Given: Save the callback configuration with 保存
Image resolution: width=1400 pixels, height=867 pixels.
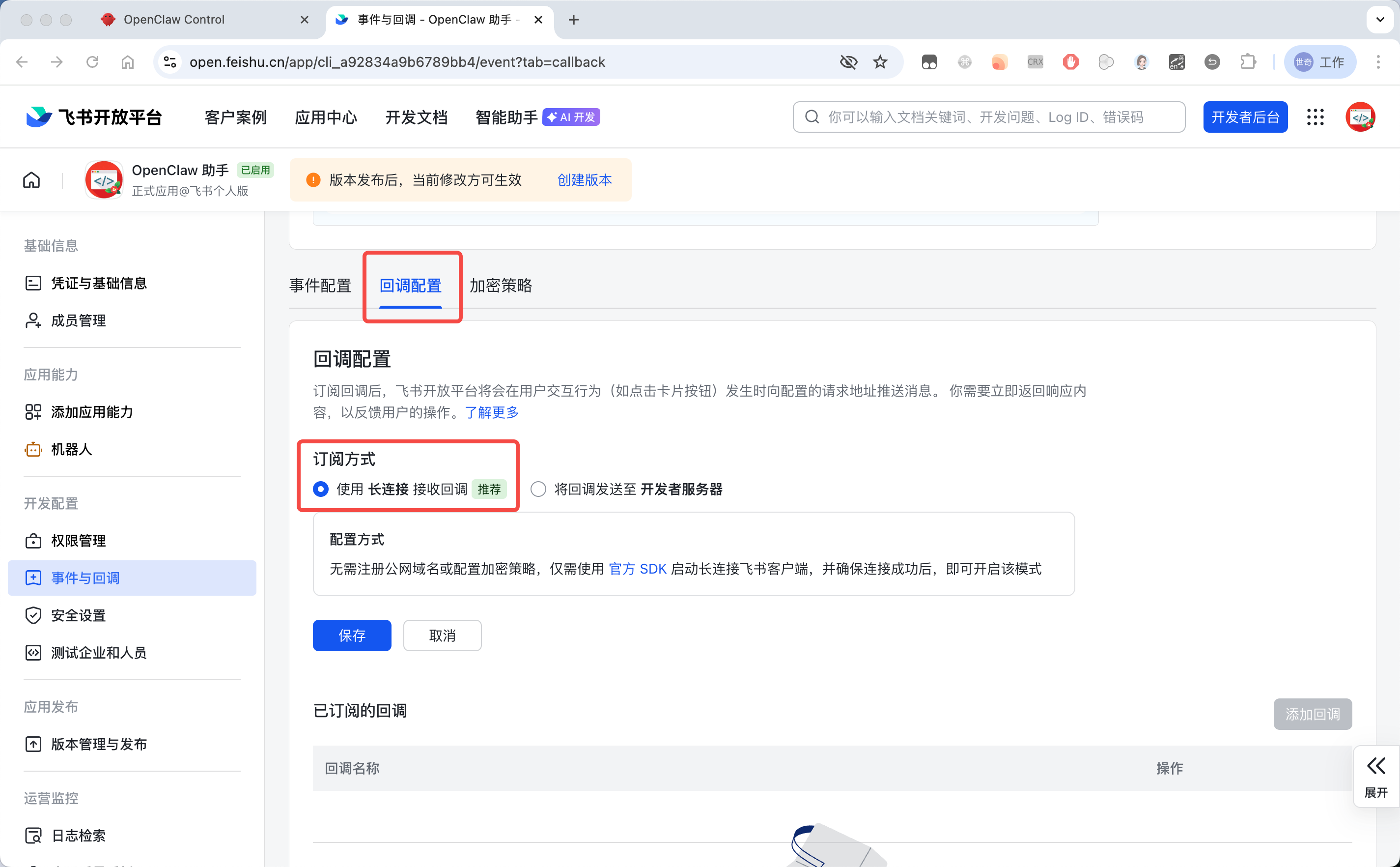Looking at the screenshot, I should (352, 636).
